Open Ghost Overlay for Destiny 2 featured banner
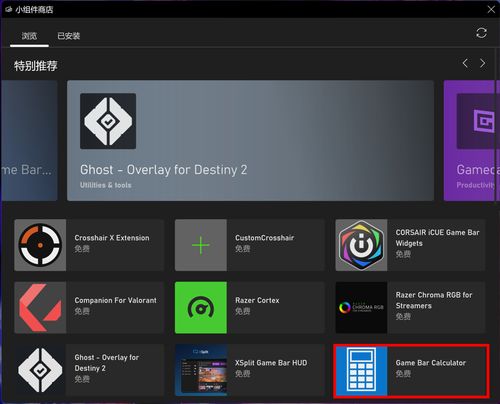500x404 pixels. point(250,140)
